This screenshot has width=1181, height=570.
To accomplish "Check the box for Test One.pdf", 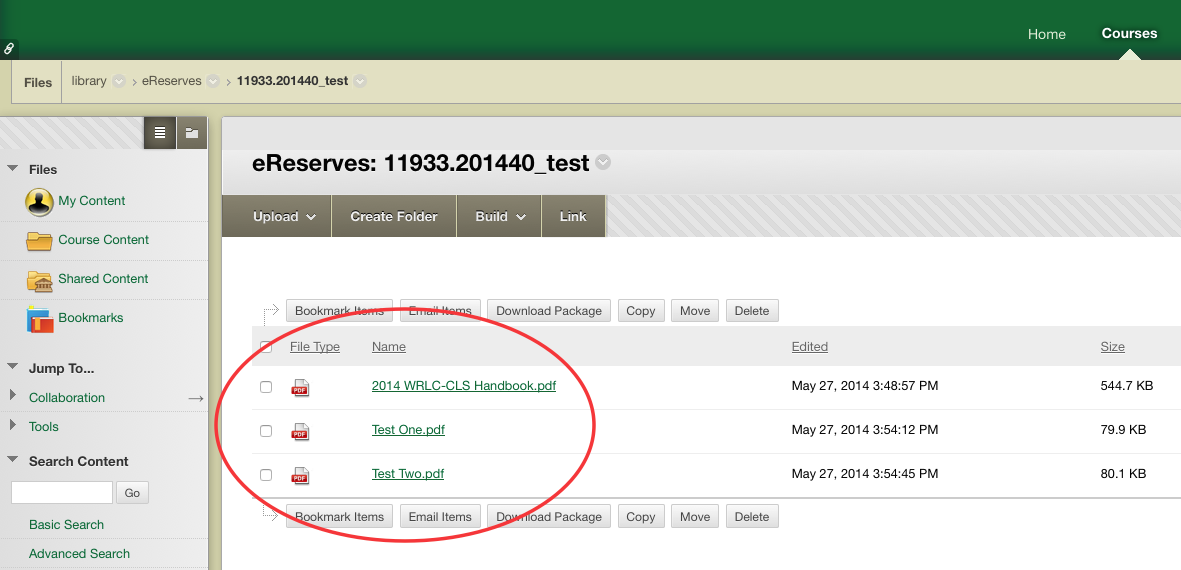I will [x=266, y=431].
